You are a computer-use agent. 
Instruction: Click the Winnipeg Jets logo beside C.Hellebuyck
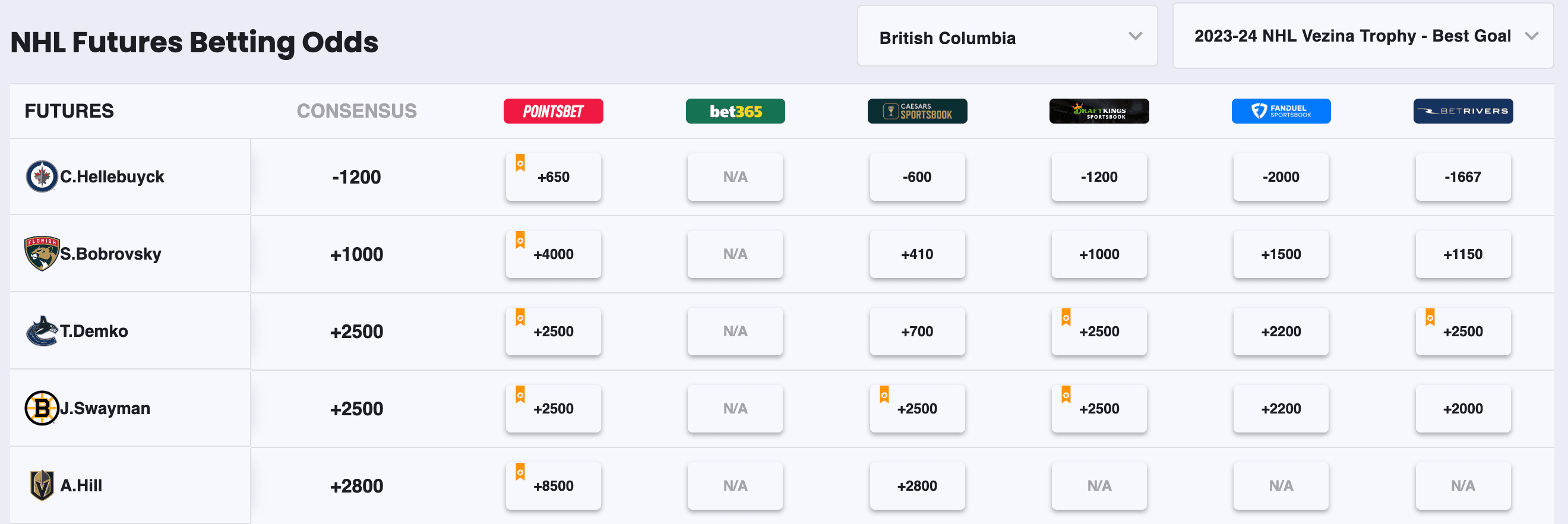tap(42, 176)
